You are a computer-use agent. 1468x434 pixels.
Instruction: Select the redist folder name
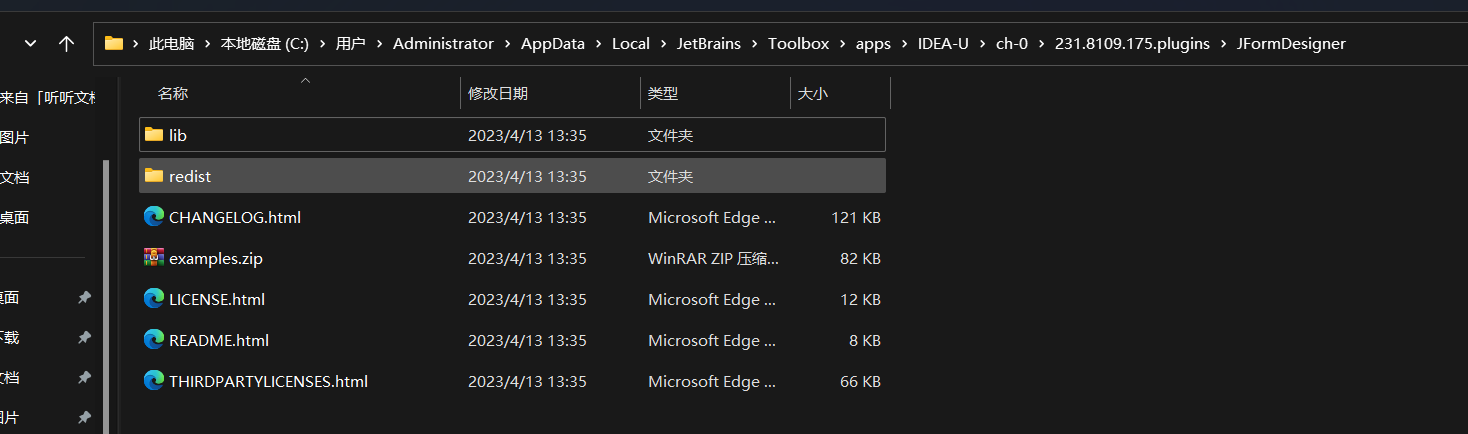190,176
